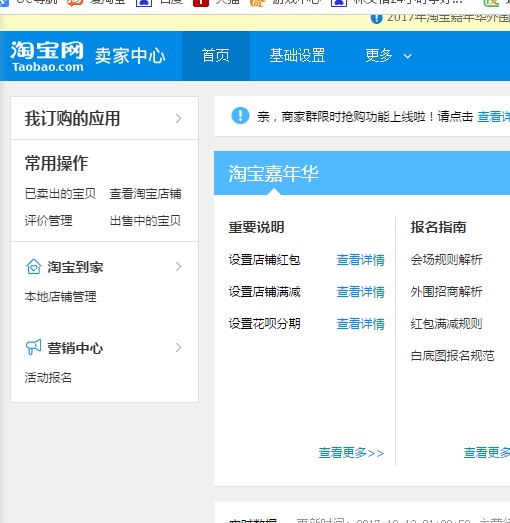Expand arrow beside 我订购的应用

tap(178, 118)
